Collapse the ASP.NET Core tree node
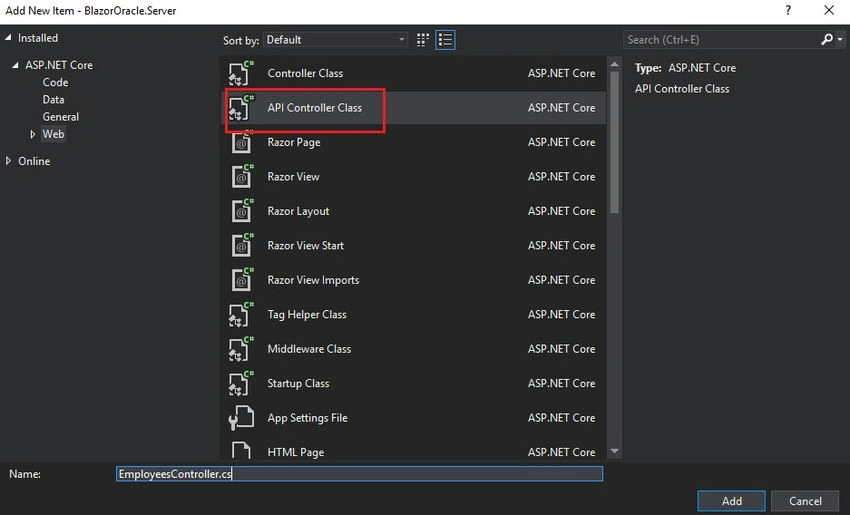Image resolution: width=850 pixels, height=515 pixels. click(x=15, y=65)
